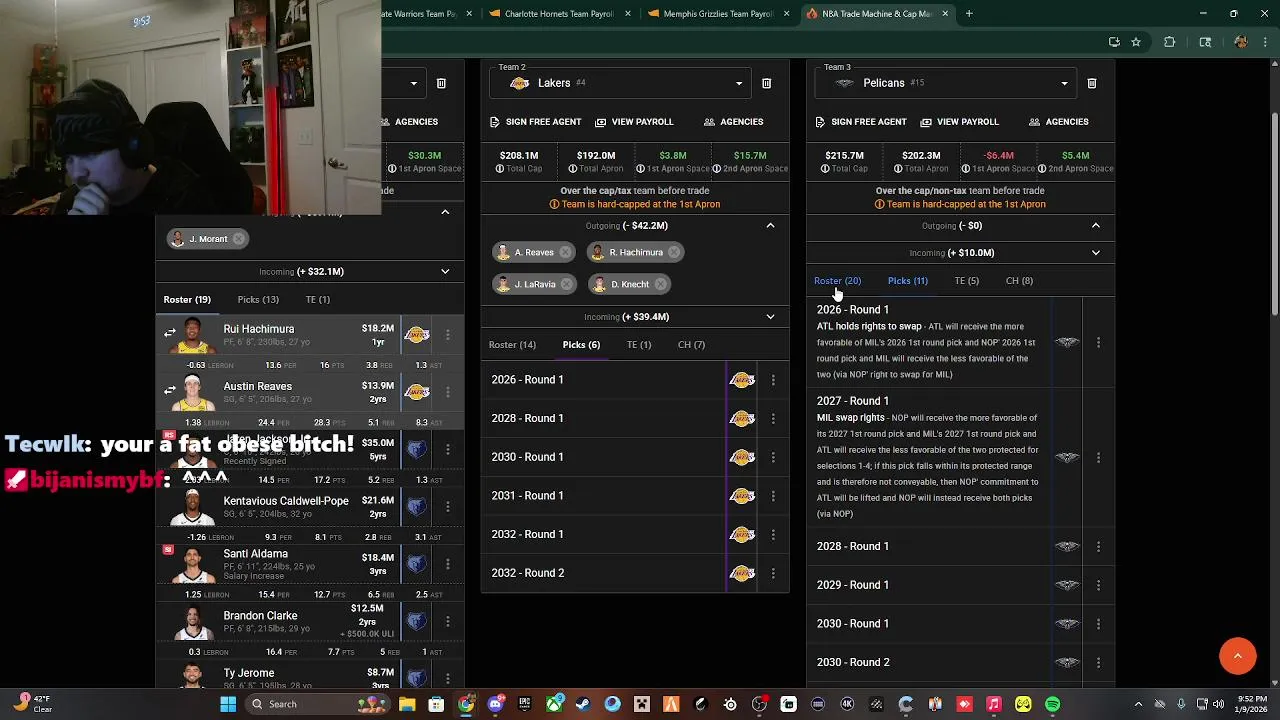Switch to Charlotte Hornets Team Payroll browser tab

(x=558, y=14)
